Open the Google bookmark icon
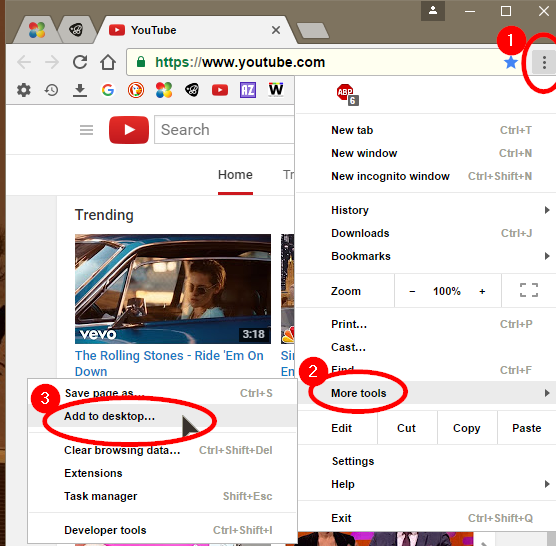Viewport: 556px width, 546px height. (x=108, y=90)
